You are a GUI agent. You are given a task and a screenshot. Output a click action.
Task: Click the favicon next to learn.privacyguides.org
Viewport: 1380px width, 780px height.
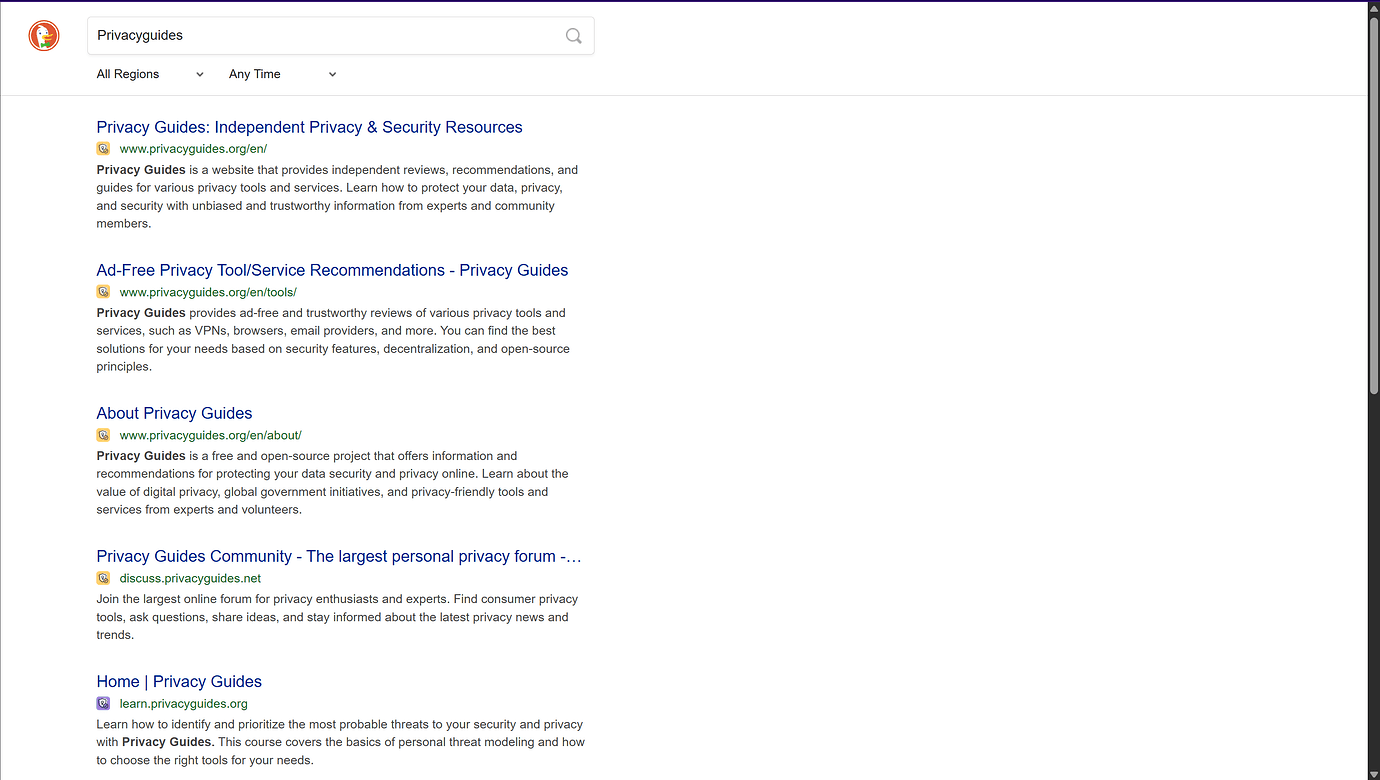(x=103, y=702)
